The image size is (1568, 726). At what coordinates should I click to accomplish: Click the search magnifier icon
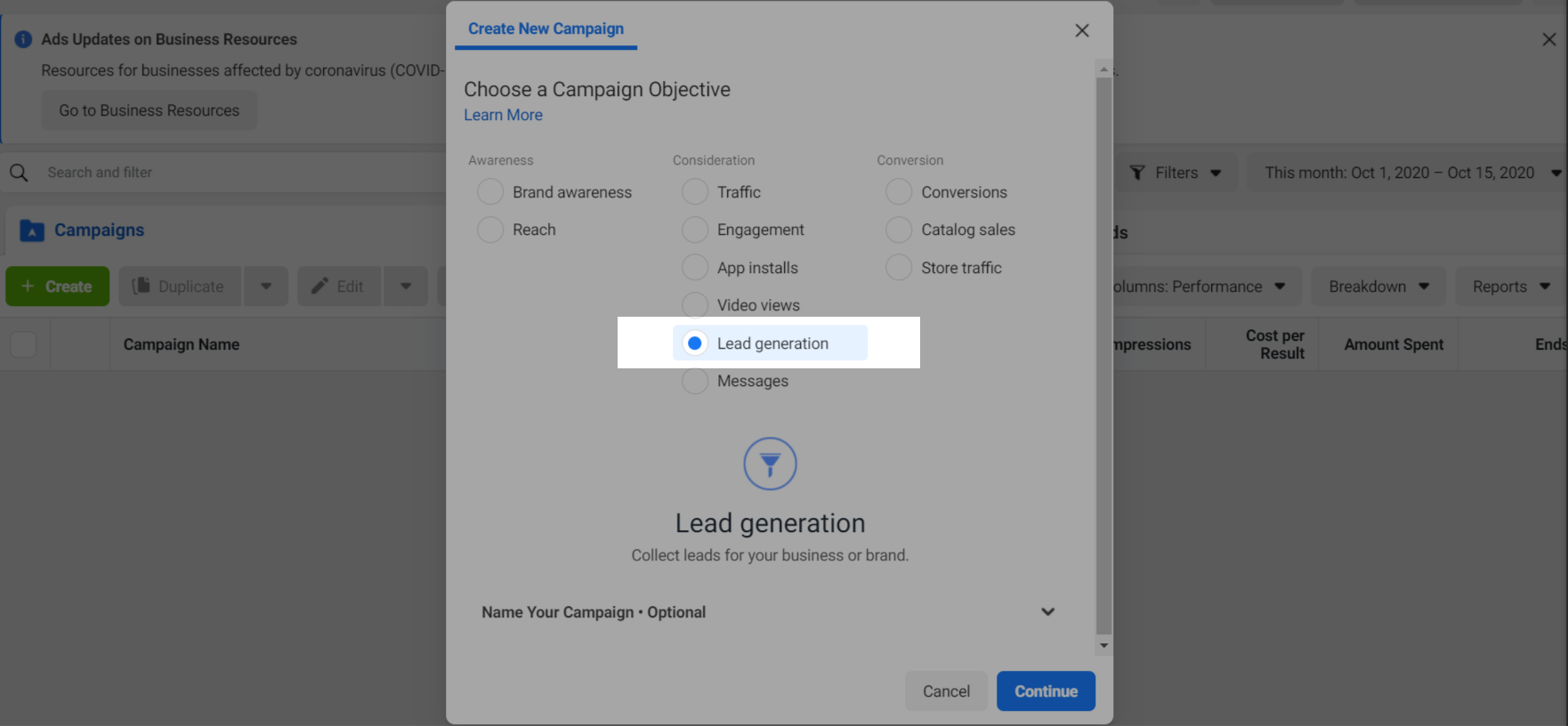pyautogui.click(x=19, y=173)
